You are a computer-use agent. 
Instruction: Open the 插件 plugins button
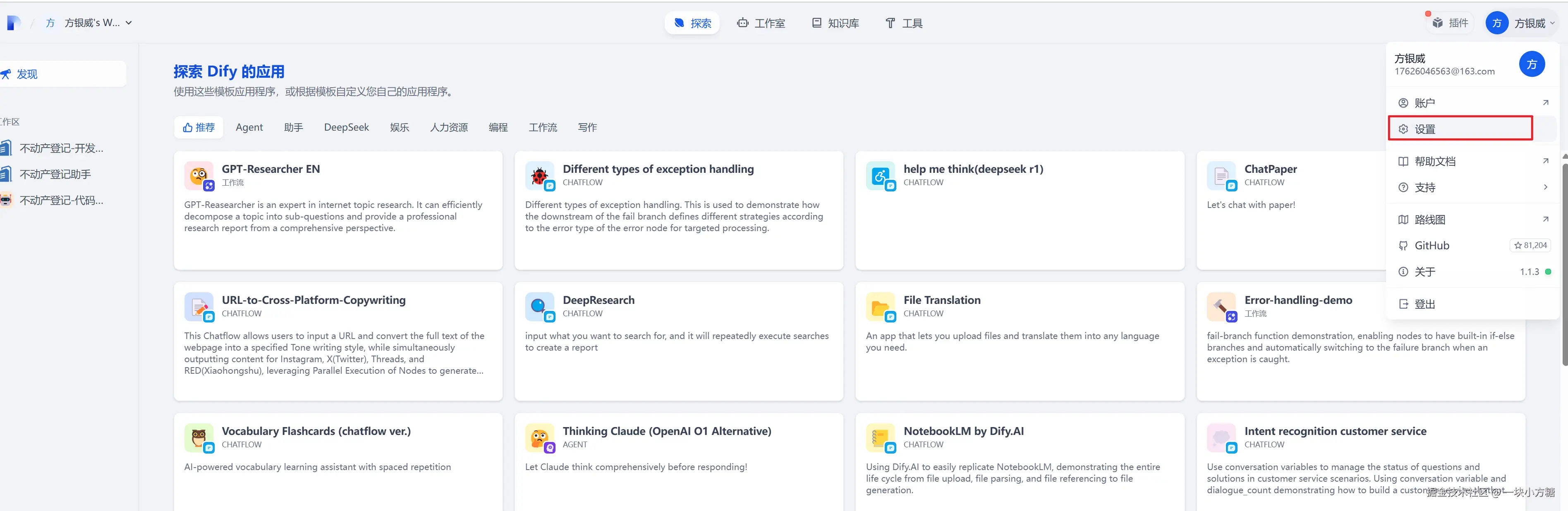tap(1449, 23)
